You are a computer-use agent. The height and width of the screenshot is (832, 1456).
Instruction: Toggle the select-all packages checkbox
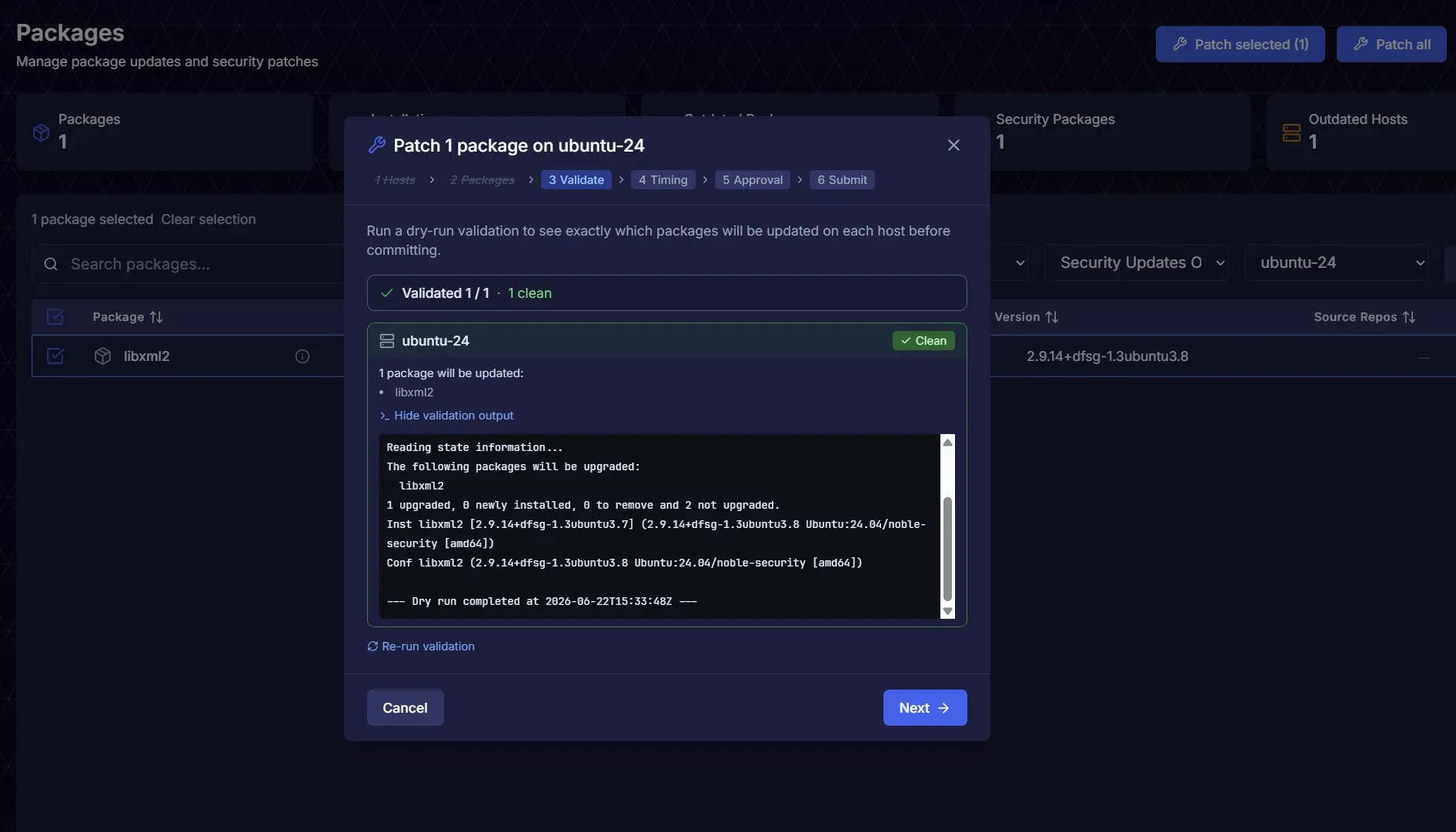pyautogui.click(x=55, y=317)
